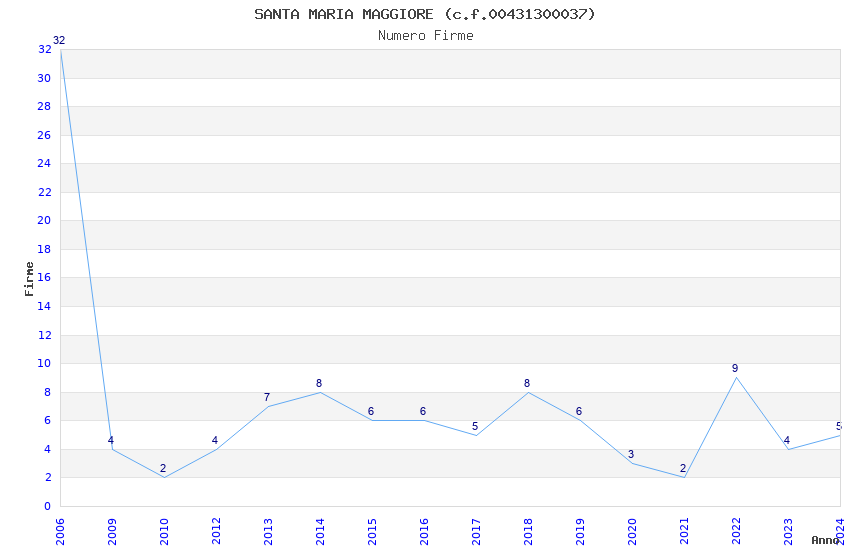
Task: Click the data point value 7 above 2013
Action: tap(267, 397)
